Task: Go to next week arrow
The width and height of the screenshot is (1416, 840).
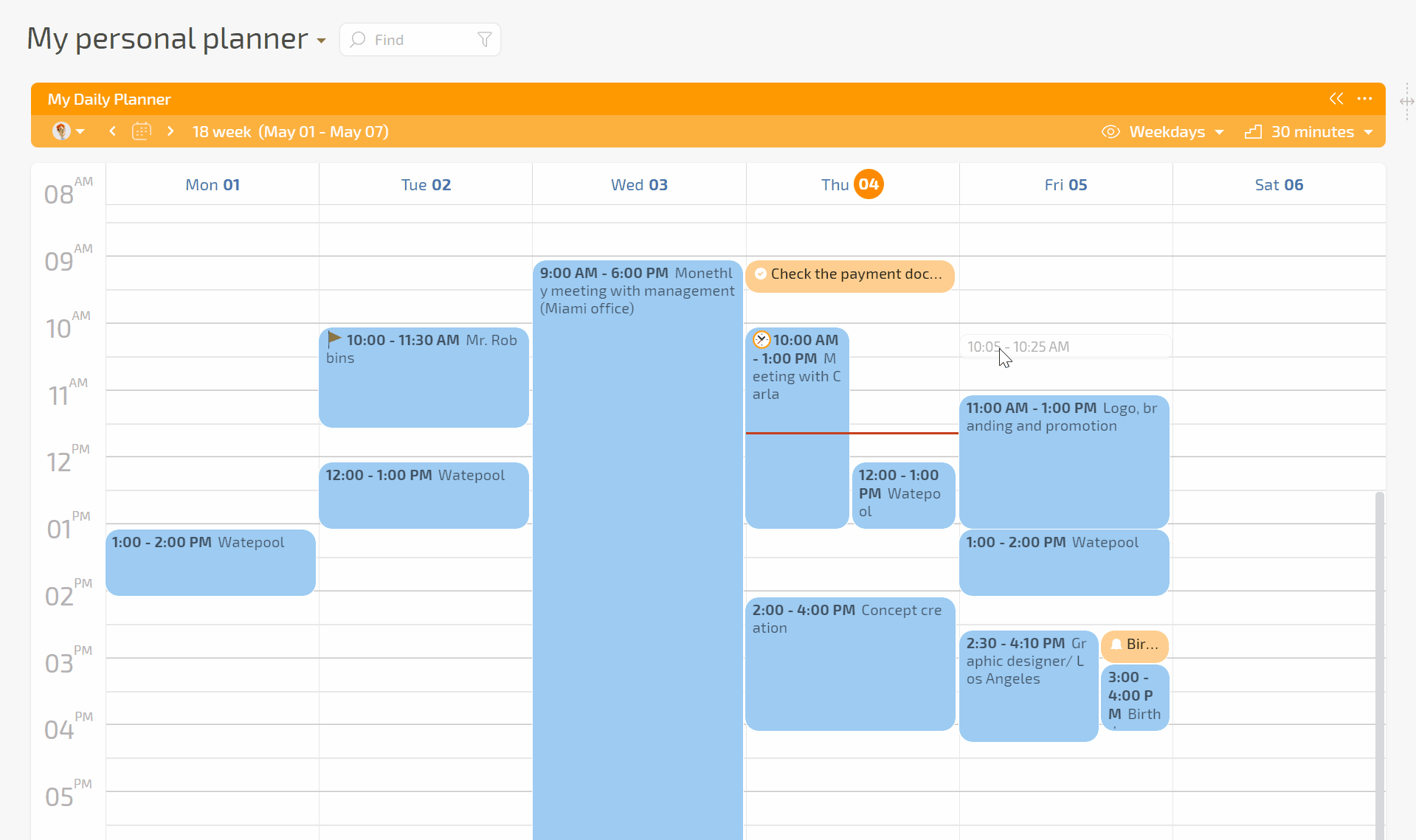Action: point(170,131)
